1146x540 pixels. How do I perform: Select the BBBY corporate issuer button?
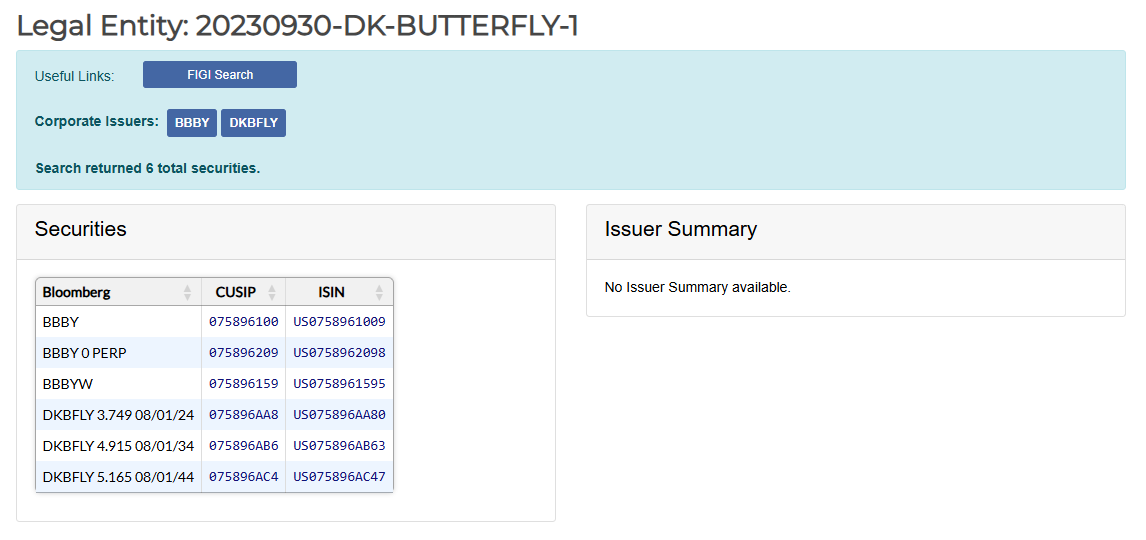coord(192,123)
